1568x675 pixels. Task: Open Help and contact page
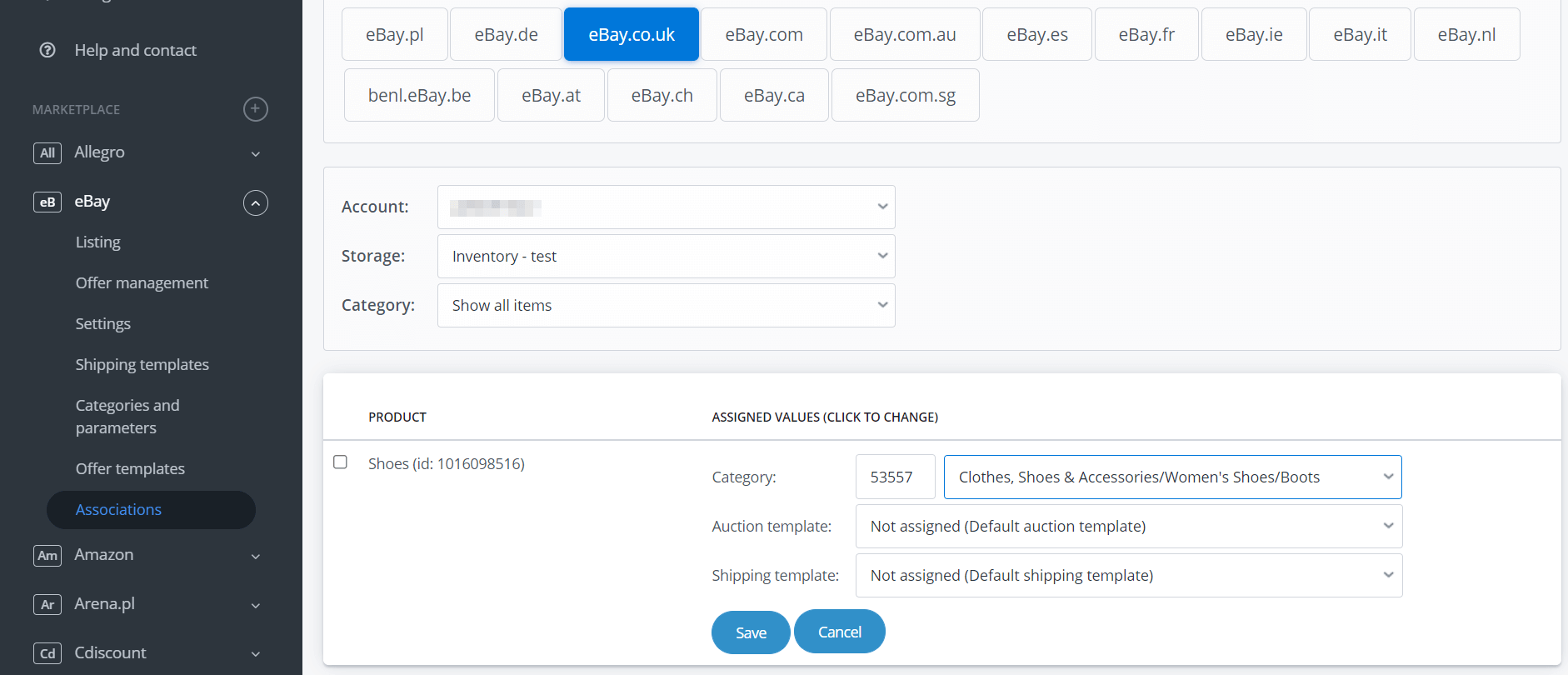(135, 50)
